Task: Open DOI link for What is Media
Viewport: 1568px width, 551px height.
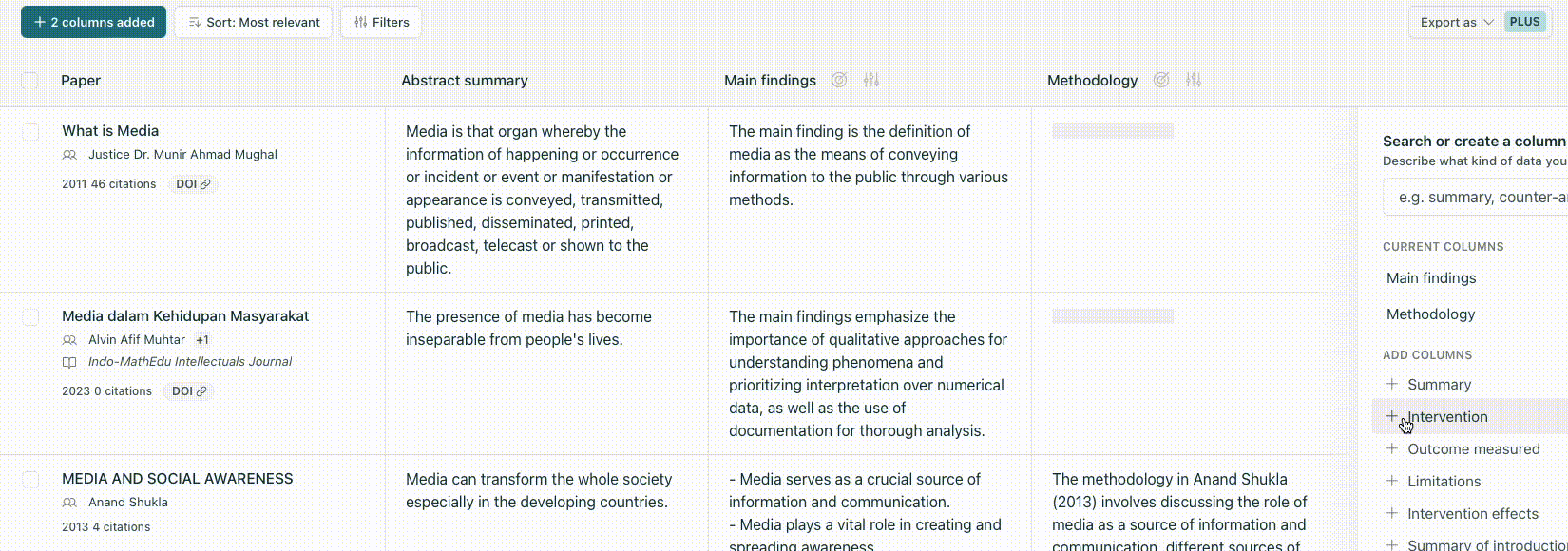Action: tap(193, 184)
